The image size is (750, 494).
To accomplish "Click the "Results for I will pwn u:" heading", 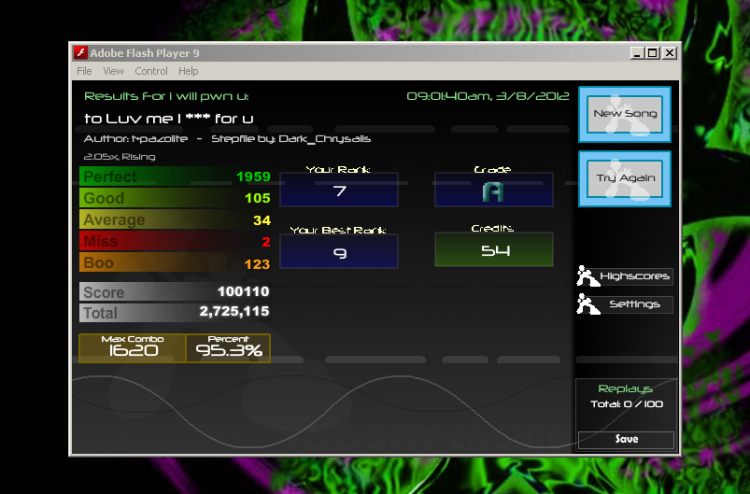I will [166, 96].
